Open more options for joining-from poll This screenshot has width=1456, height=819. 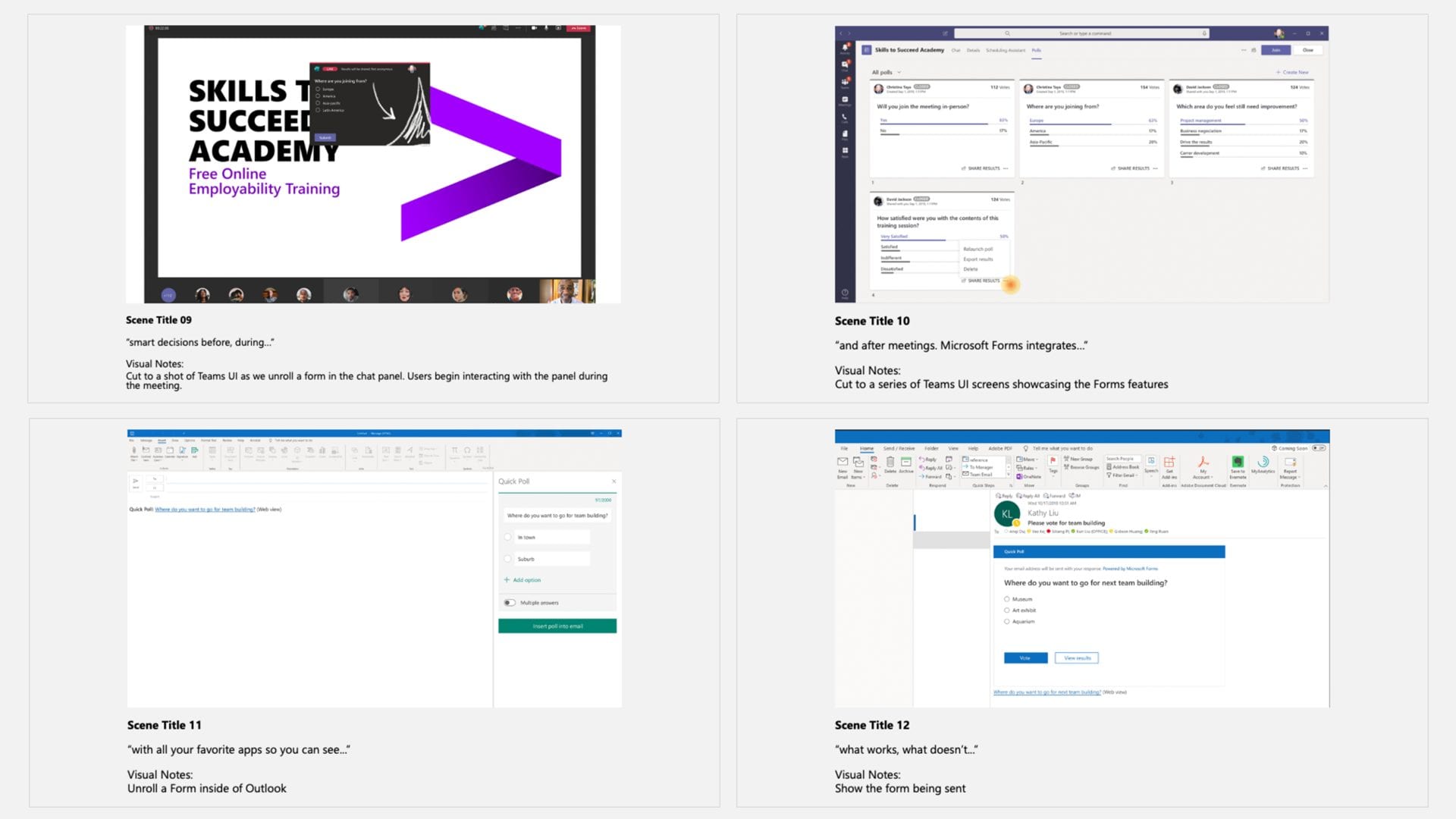(1155, 168)
